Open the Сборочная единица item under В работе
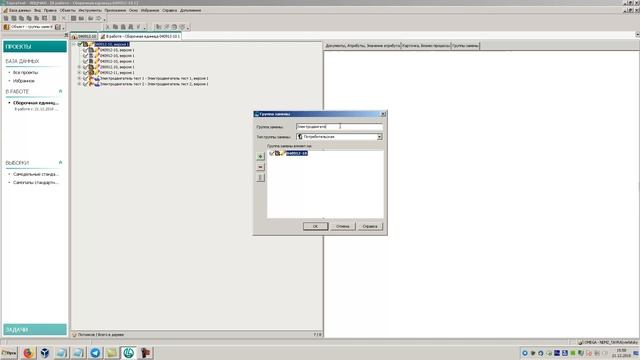640x360 pixels. click(36, 103)
